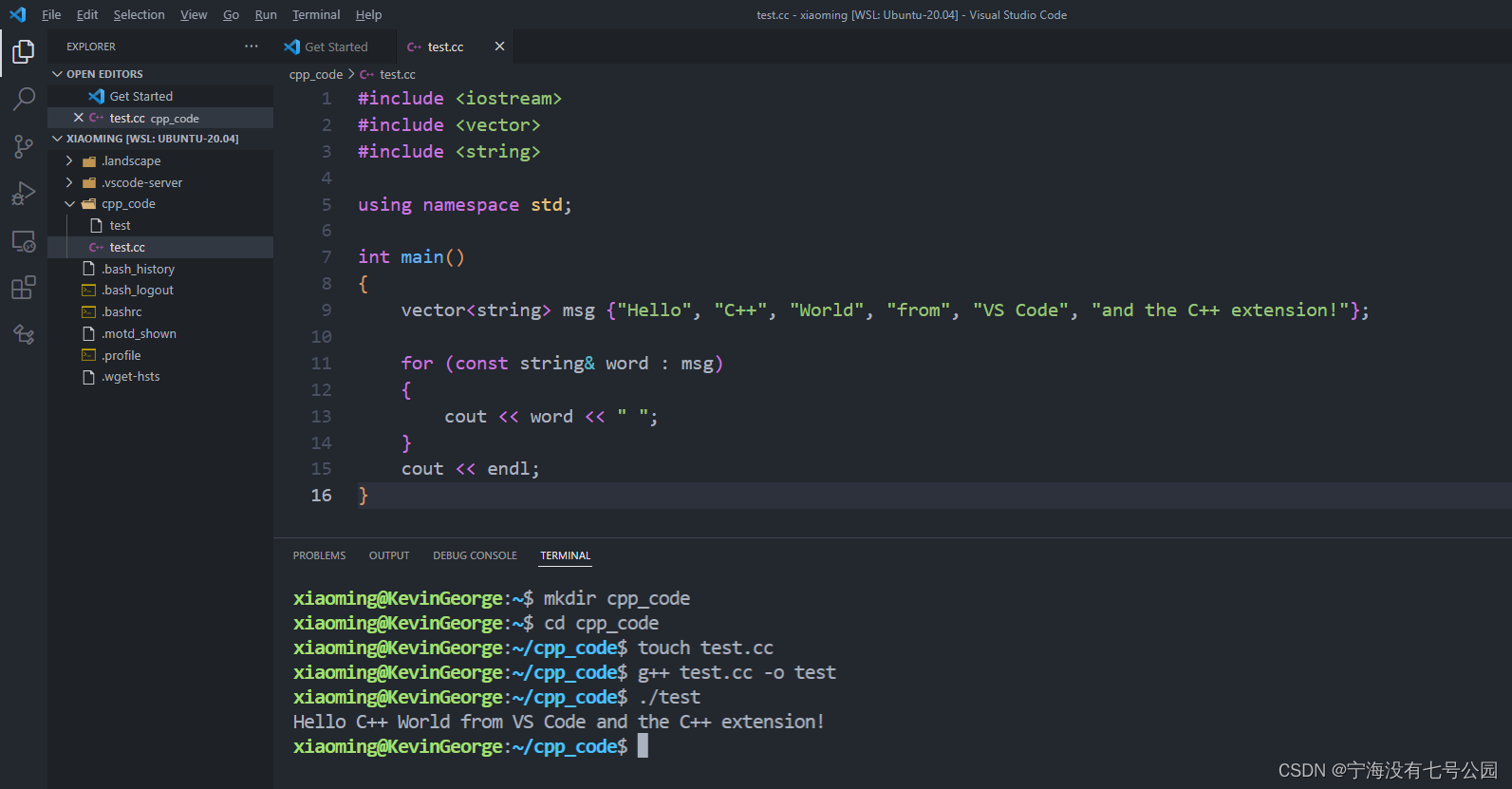Close test.cc in Open Editors list

point(79,118)
